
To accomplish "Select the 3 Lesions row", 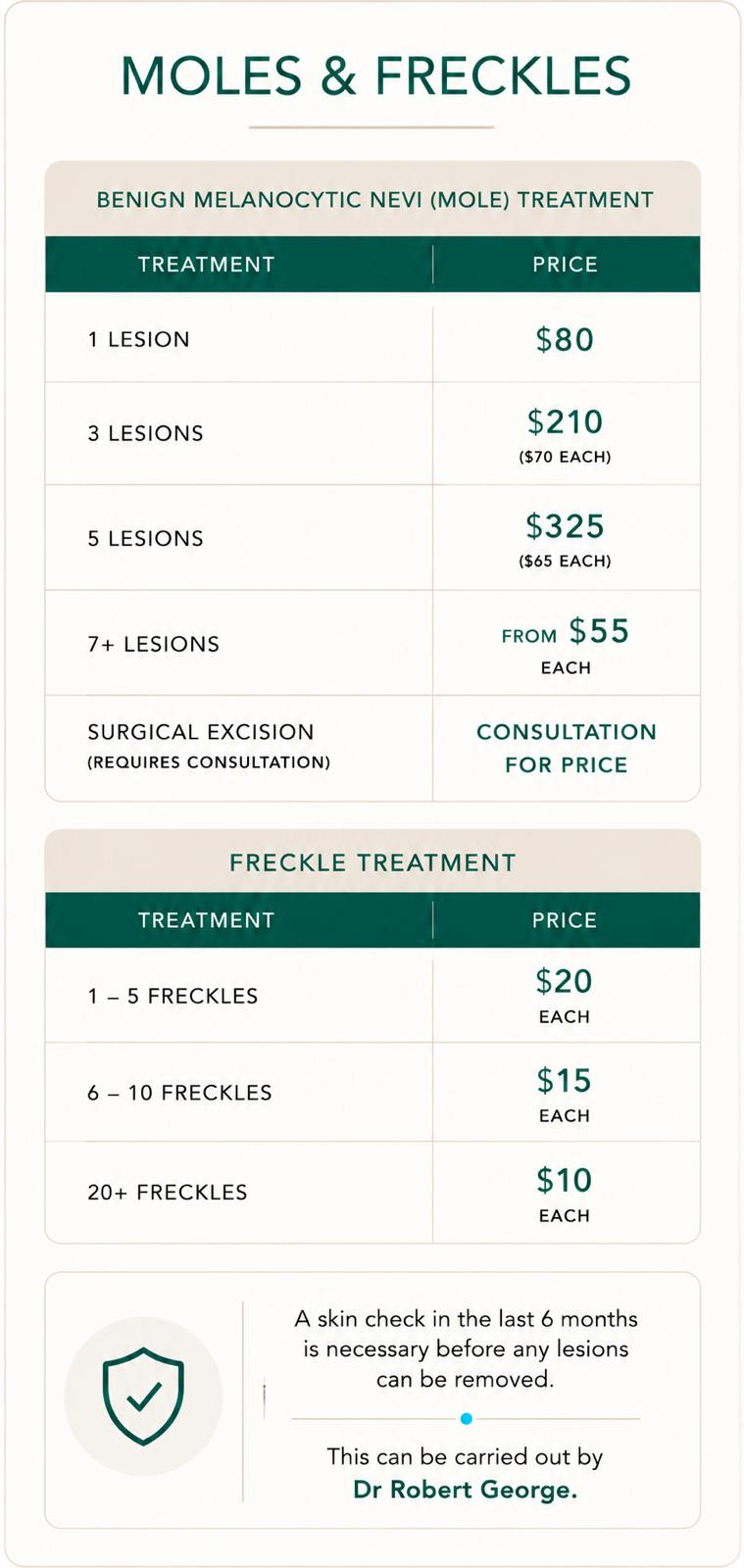I will pyautogui.click(x=372, y=433).
